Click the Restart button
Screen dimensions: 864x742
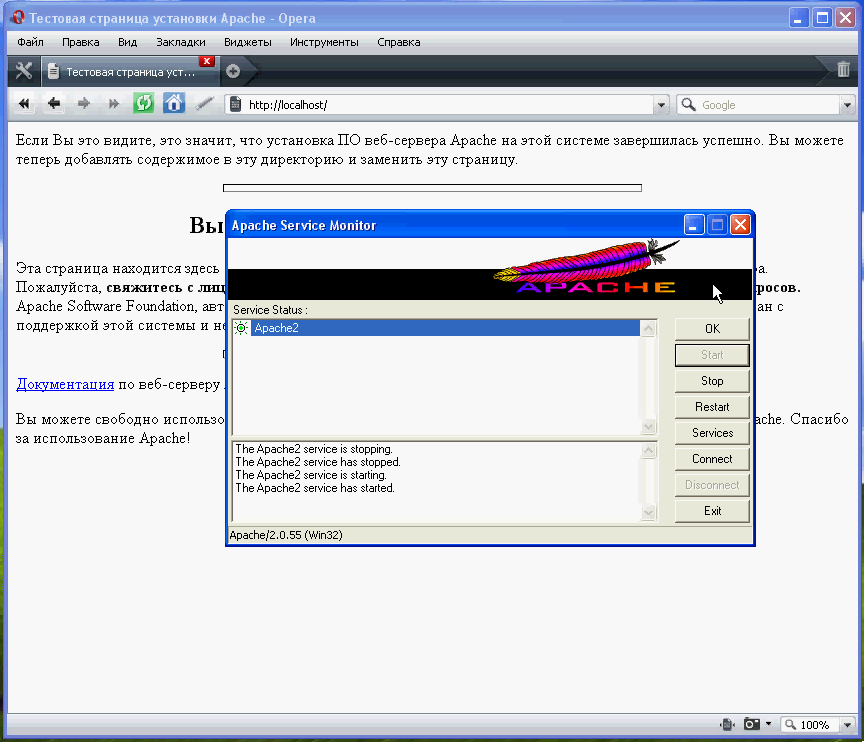click(x=712, y=407)
